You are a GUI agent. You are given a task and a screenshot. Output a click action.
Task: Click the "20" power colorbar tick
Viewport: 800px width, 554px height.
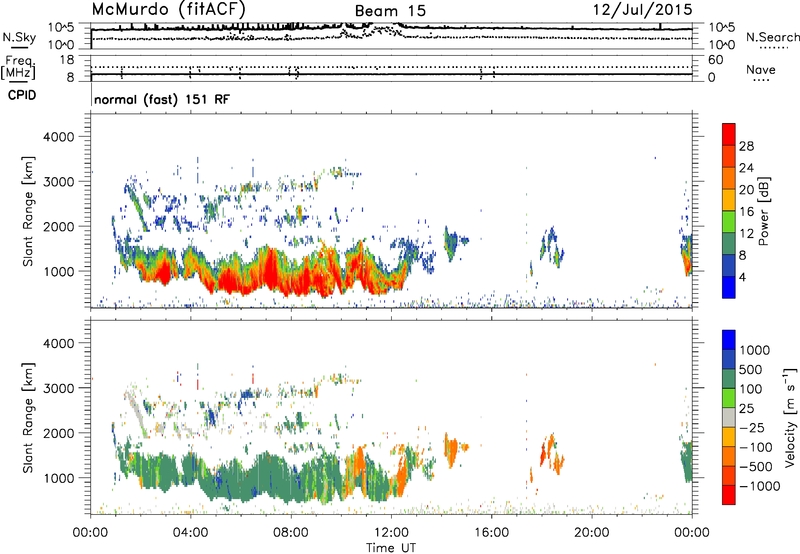(x=746, y=190)
